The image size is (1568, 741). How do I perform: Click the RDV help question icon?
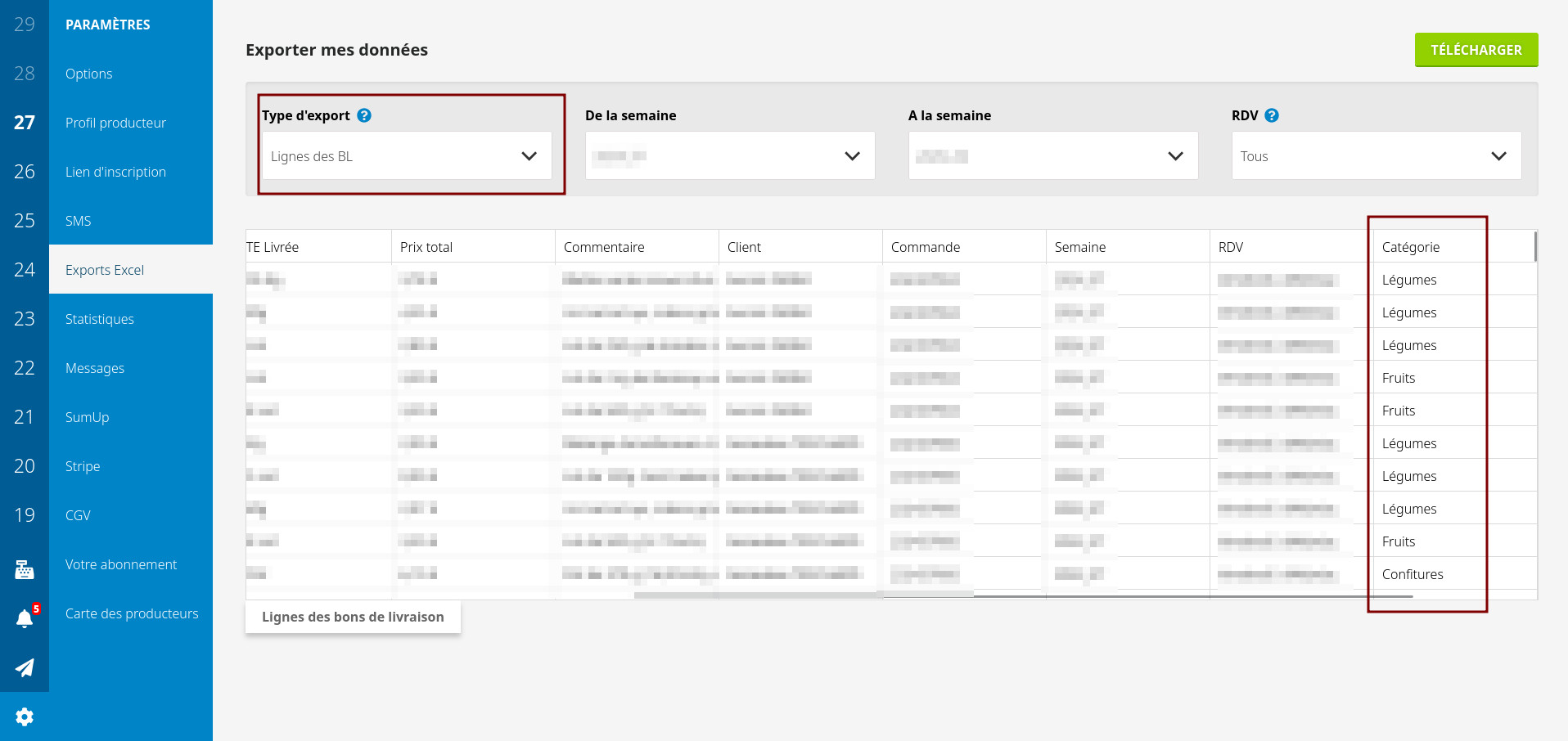1271,115
